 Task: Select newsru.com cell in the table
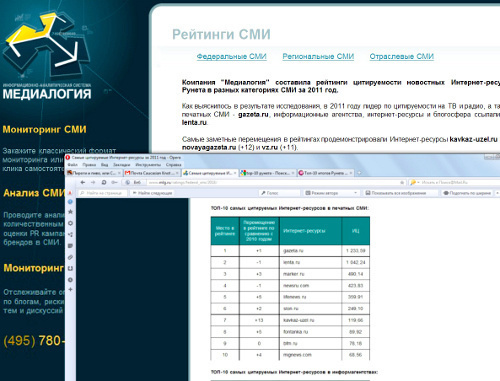tap(310, 286)
